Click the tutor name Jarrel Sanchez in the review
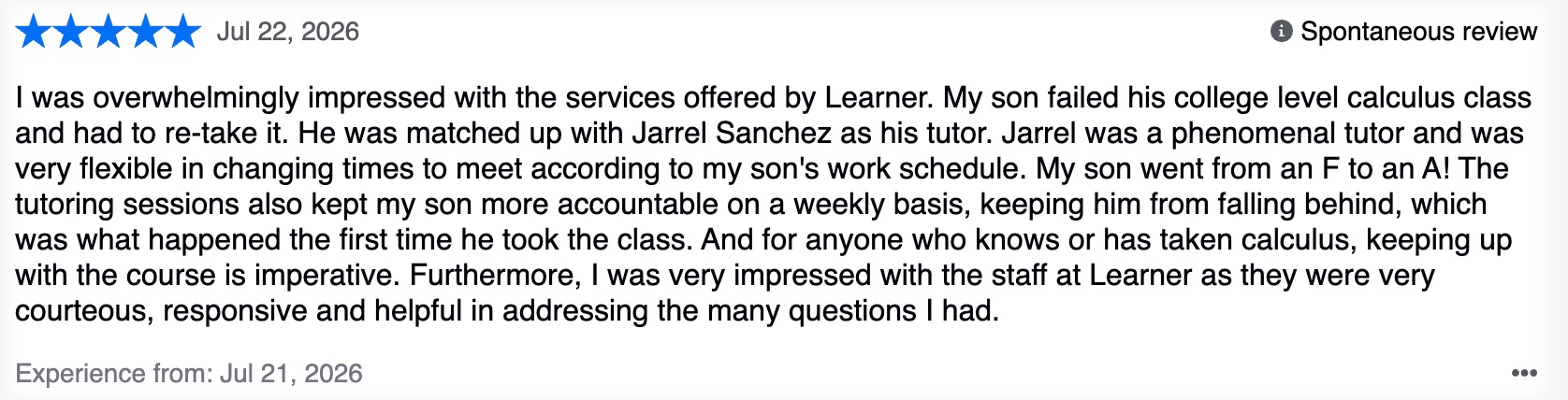This screenshot has height=400, width=1568. pyautogui.click(x=732, y=133)
